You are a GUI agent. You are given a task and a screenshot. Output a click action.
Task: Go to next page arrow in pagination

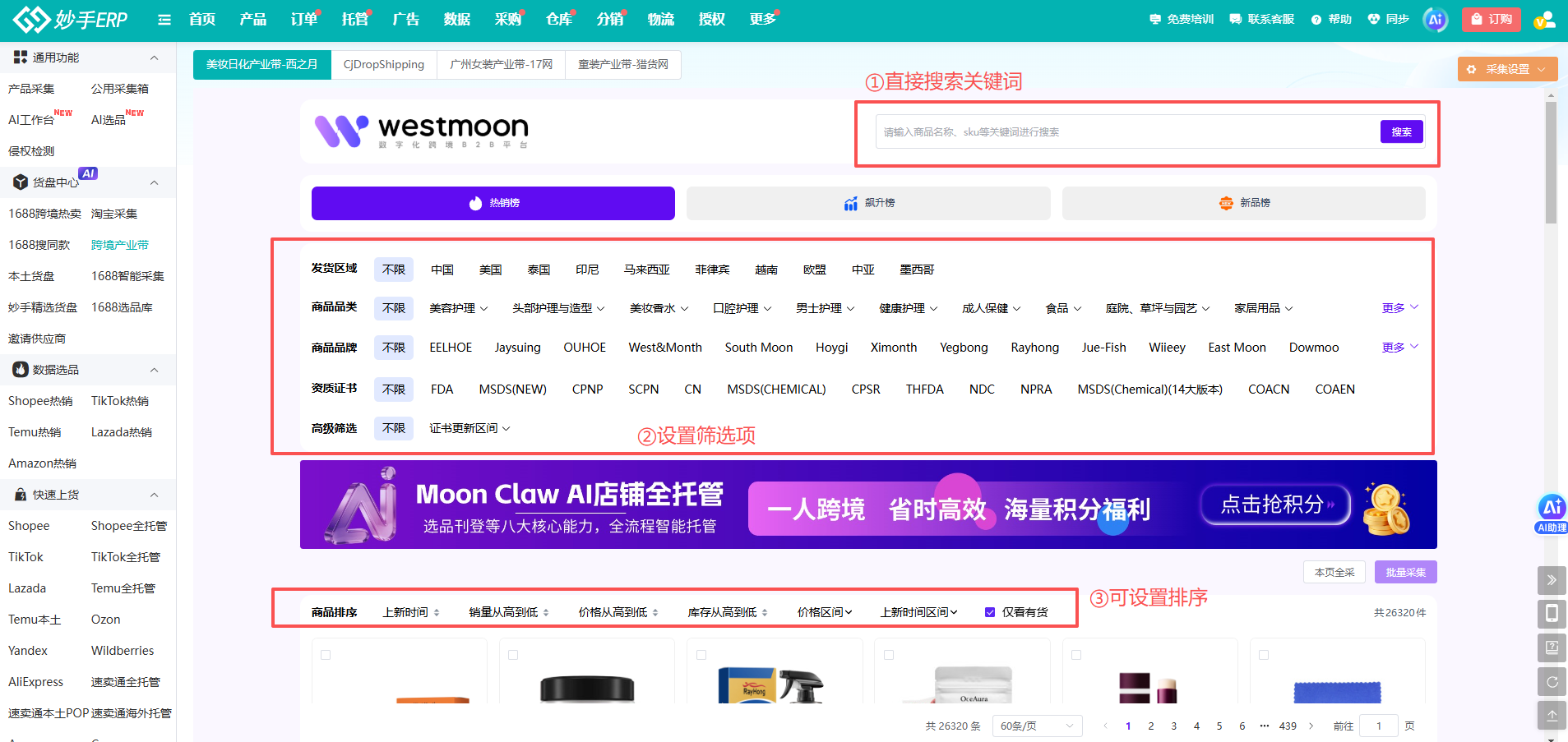[1311, 726]
